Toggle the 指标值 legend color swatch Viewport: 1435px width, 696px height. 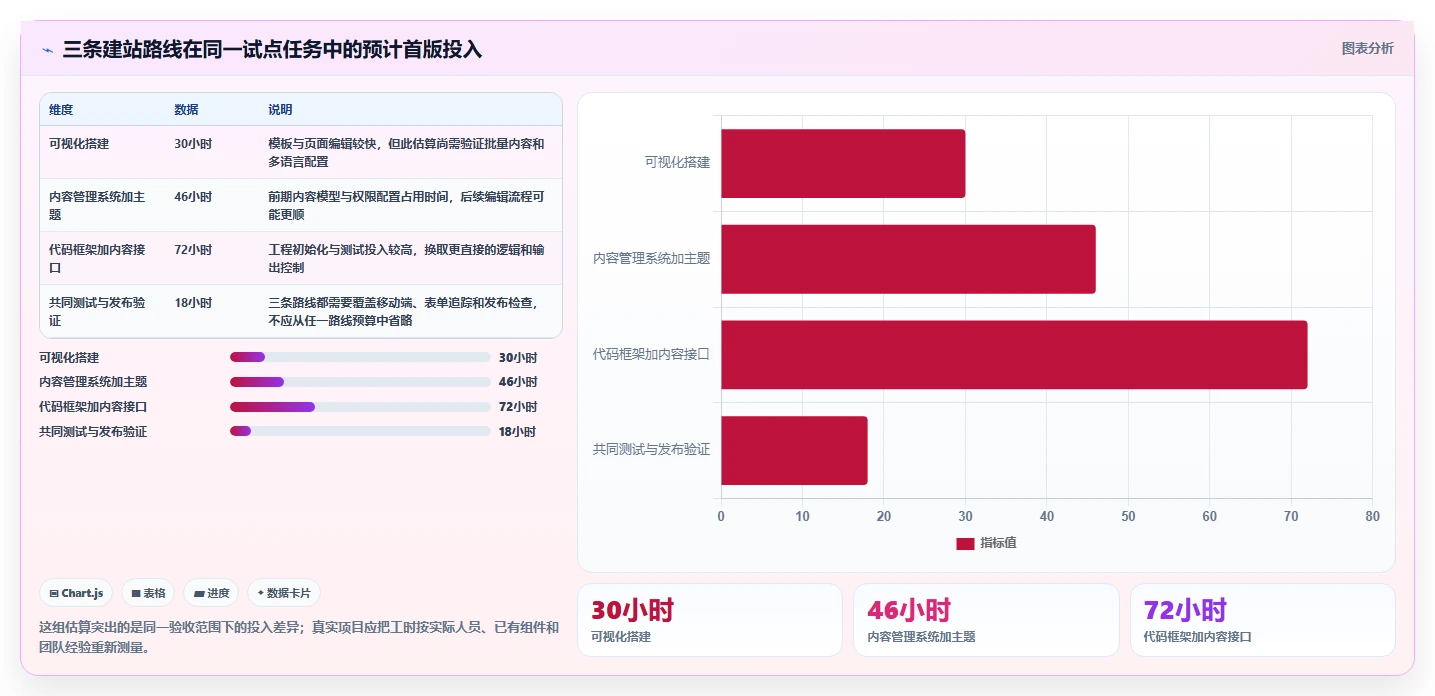pyautogui.click(x=965, y=543)
